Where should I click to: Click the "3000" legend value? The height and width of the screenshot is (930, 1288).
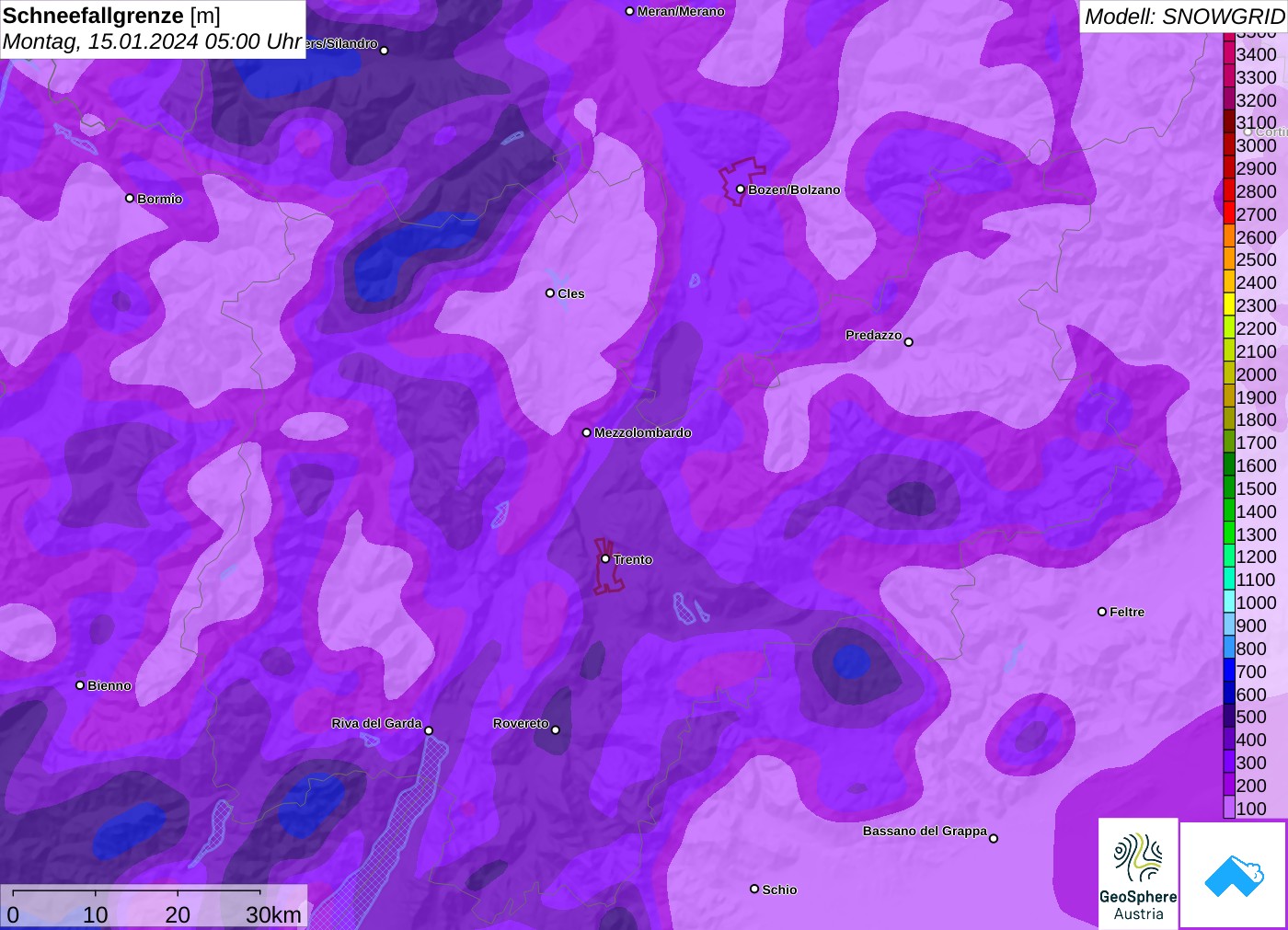[x=1256, y=145]
